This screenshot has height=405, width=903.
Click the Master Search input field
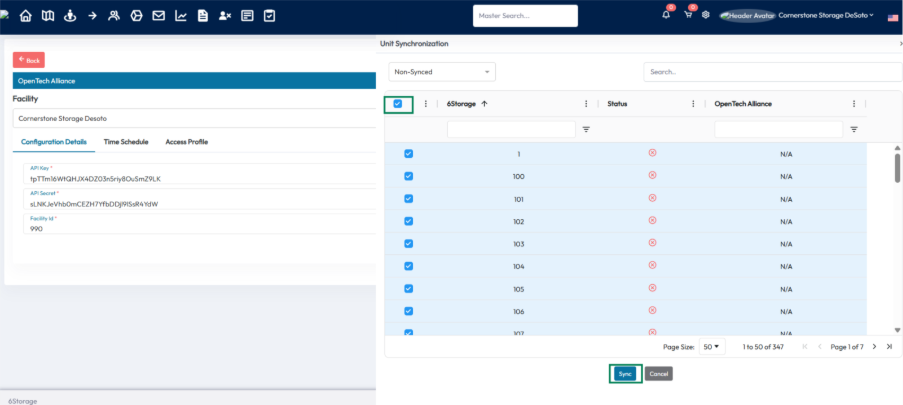coord(525,16)
